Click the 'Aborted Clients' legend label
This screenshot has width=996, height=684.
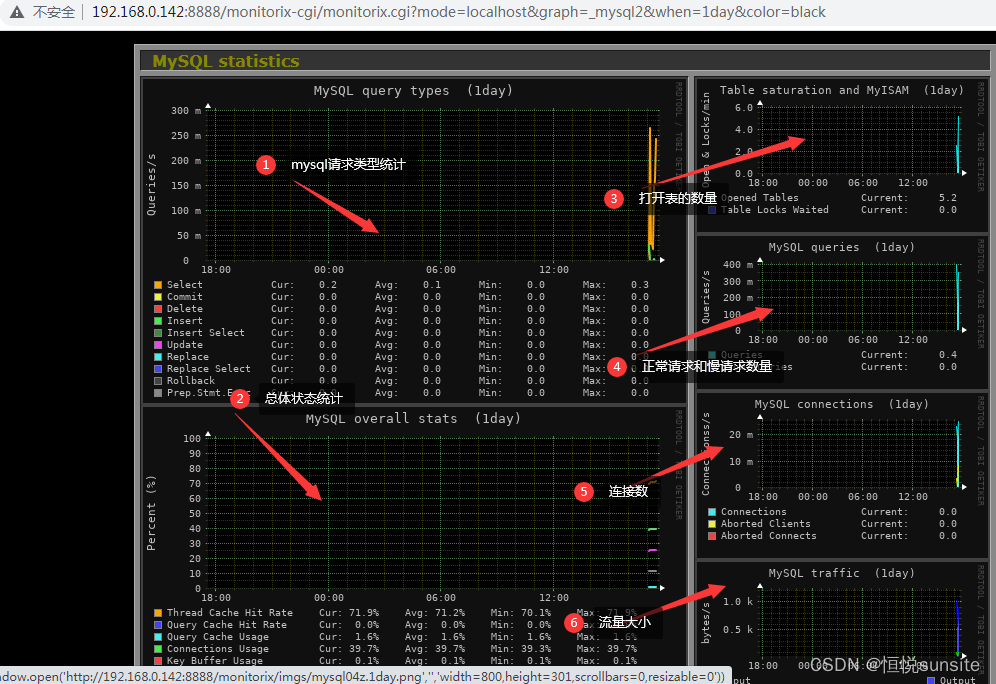click(765, 524)
